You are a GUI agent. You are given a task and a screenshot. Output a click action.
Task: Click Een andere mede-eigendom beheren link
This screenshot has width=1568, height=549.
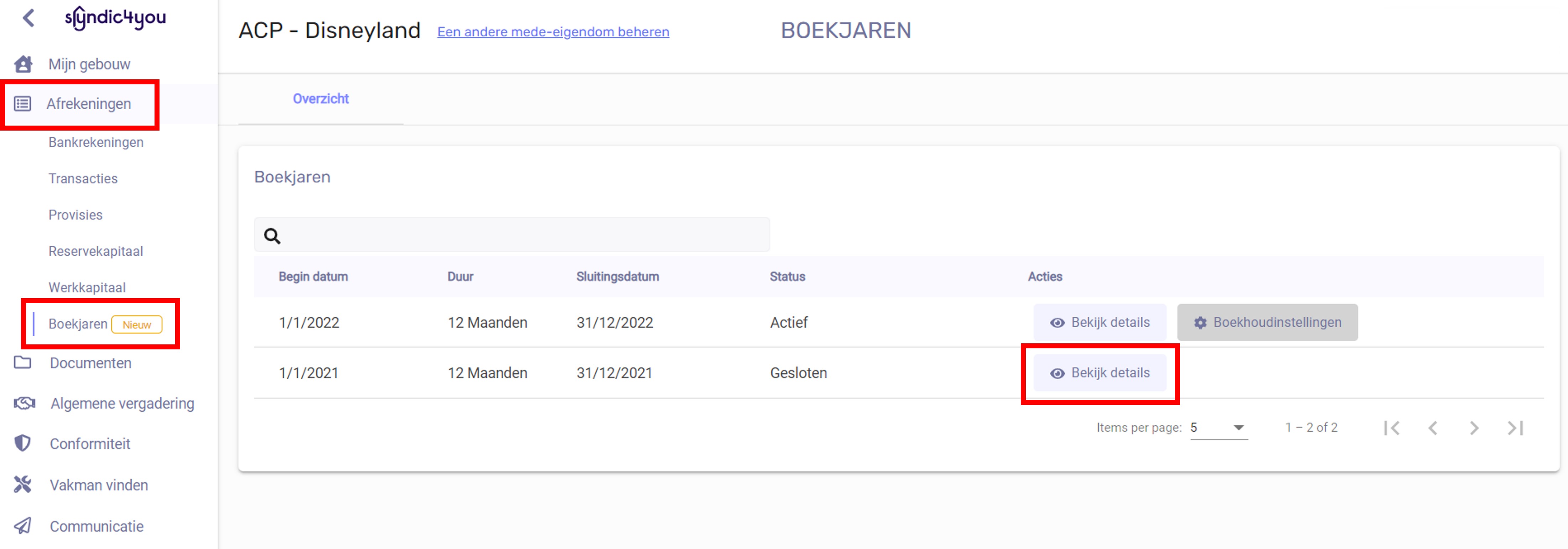pyautogui.click(x=553, y=32)
